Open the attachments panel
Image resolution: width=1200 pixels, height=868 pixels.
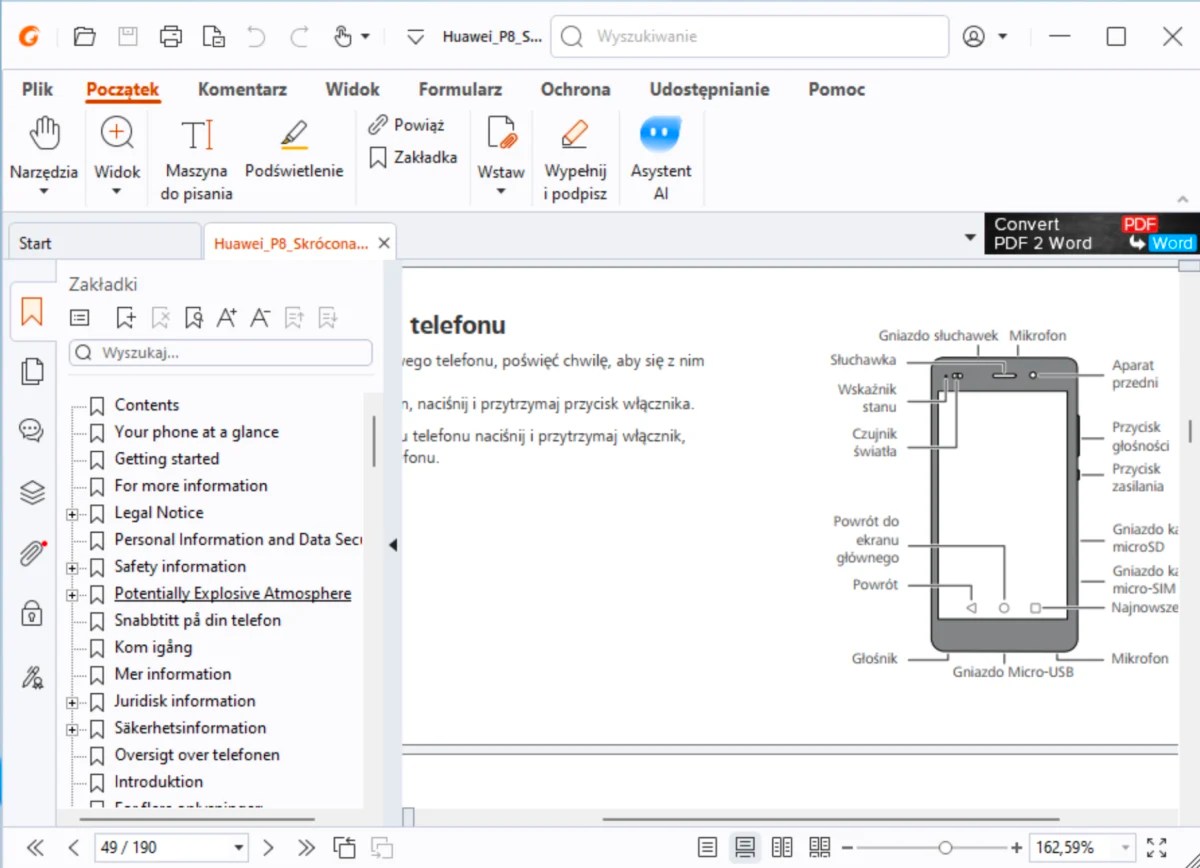pos(31,551)
